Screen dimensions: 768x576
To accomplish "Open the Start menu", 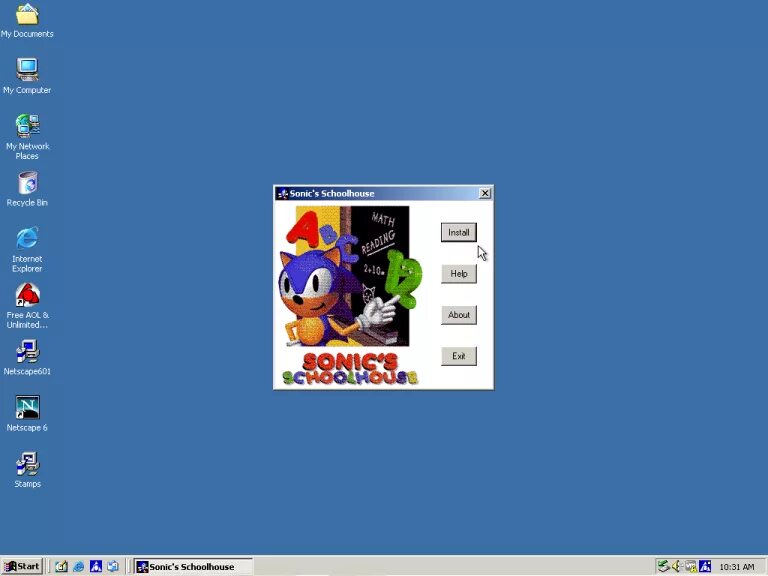I will [22, 567].
